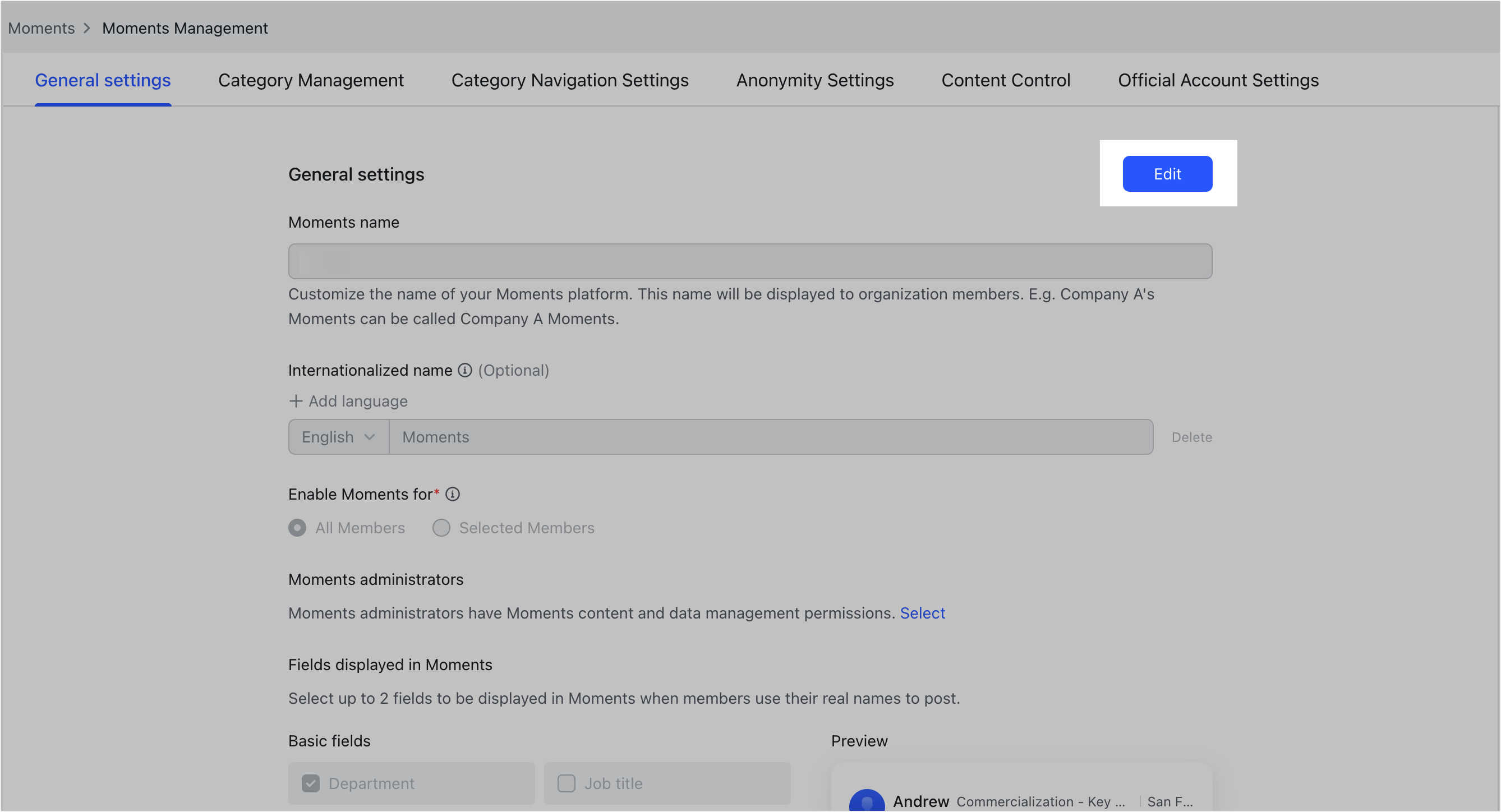Click Internationalized name info icon
Viewport: 1501px width, 812px height.
[x=464, y=370]
